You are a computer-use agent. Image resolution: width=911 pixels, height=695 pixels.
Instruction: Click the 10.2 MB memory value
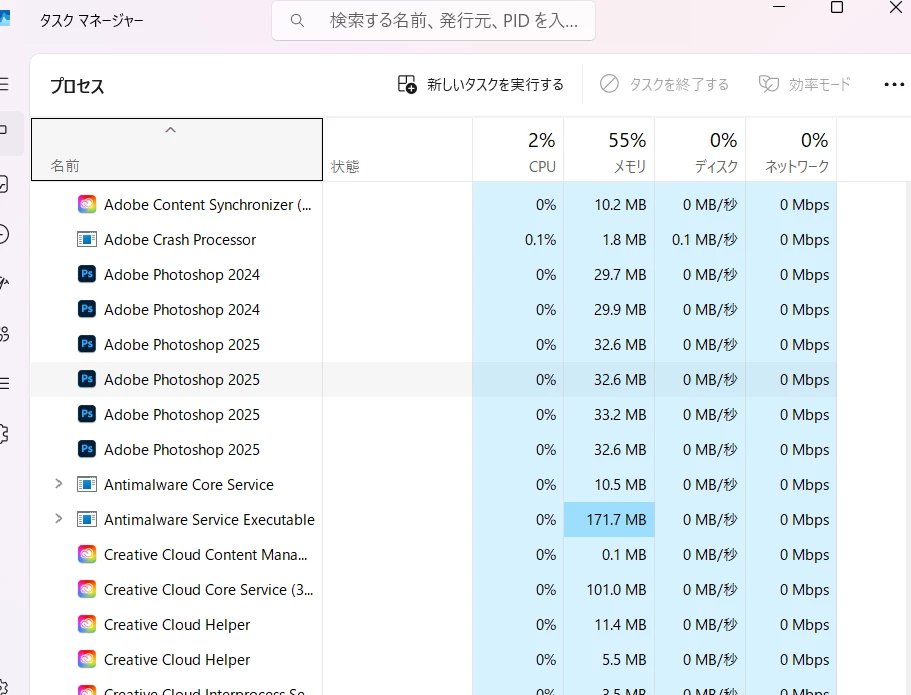pos(620,205)
